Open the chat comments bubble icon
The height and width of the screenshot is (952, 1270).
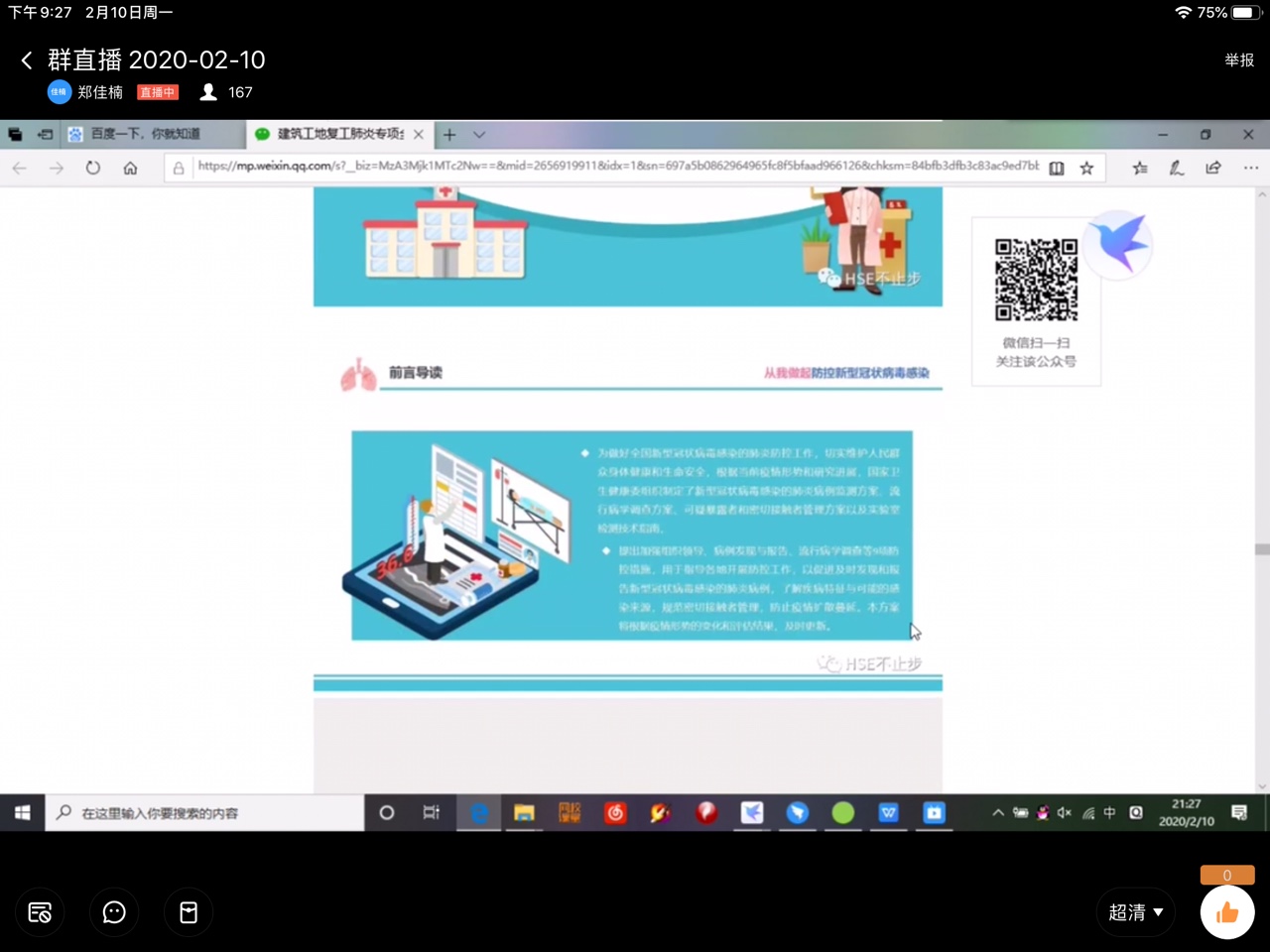[x=114, y=912]
